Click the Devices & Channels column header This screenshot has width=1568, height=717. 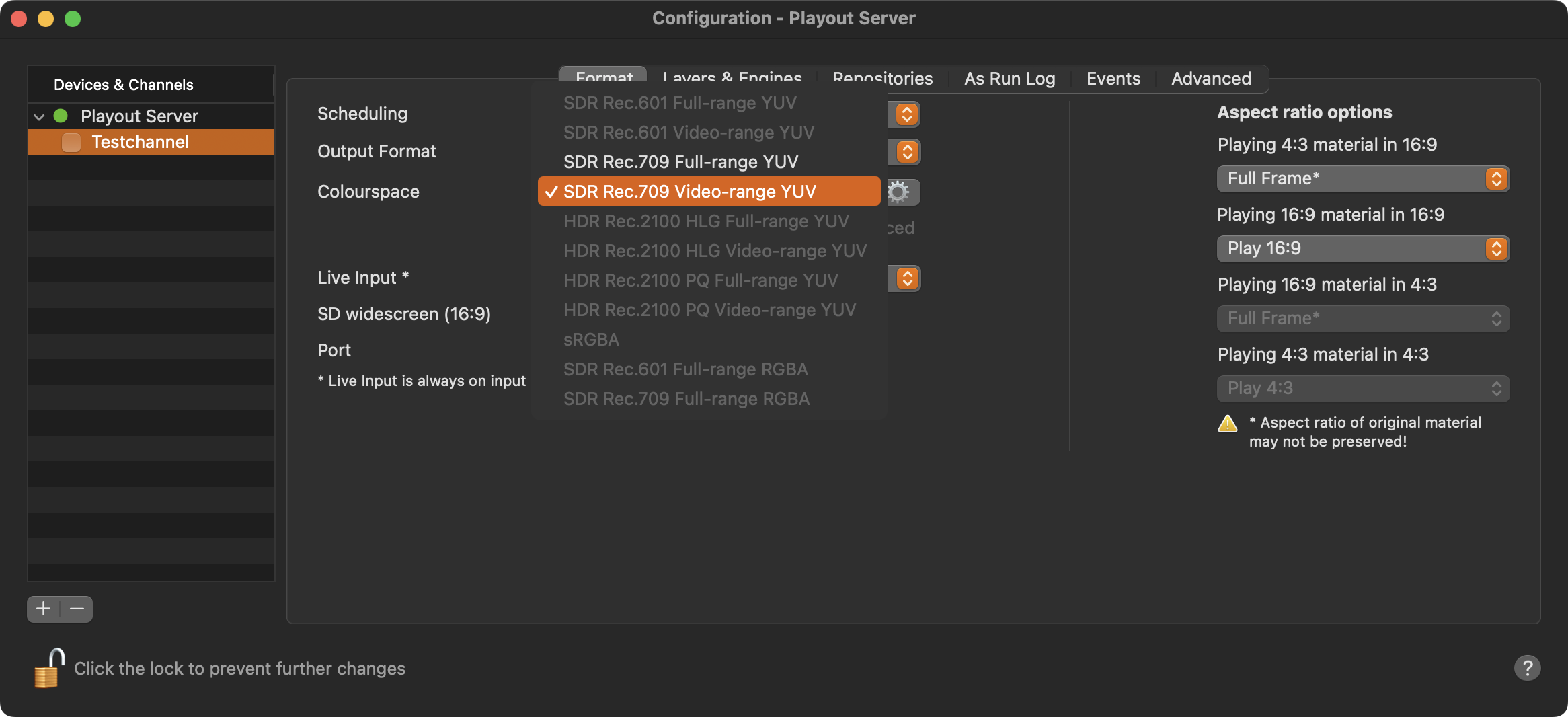(151, 85)
